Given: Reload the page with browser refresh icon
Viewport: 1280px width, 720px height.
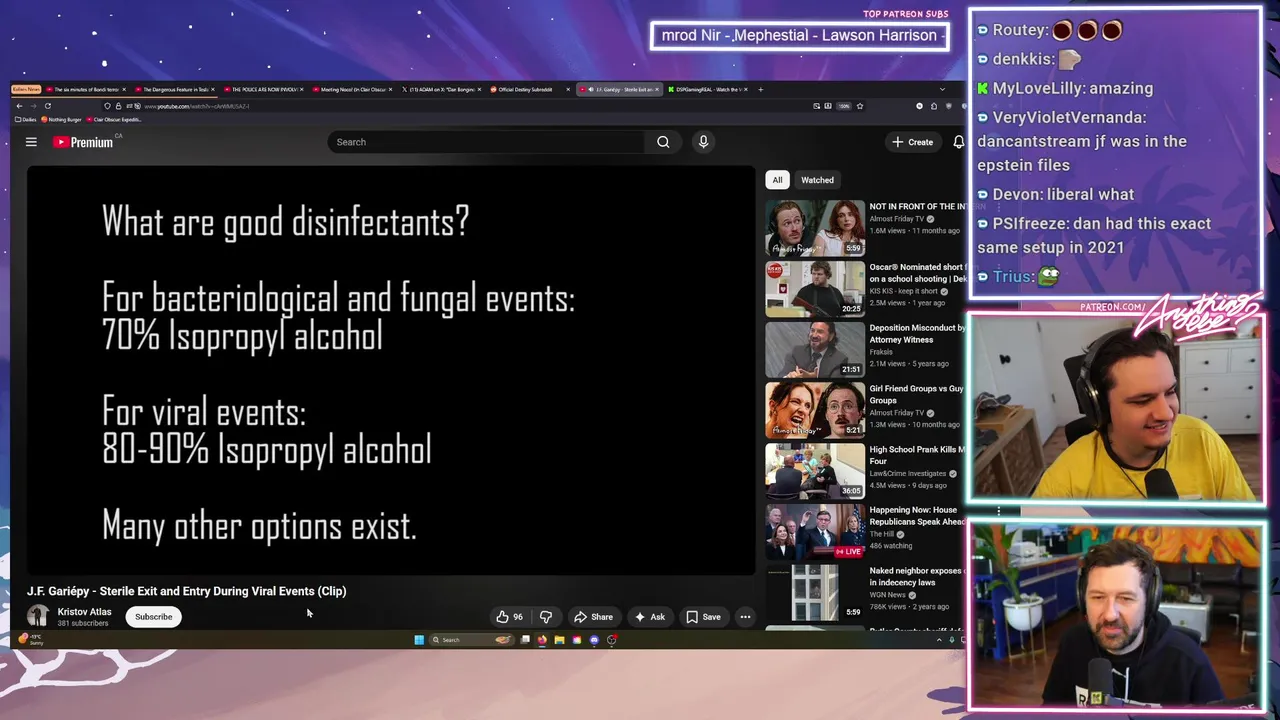Looking at the screenshot, I should (47, 106).
